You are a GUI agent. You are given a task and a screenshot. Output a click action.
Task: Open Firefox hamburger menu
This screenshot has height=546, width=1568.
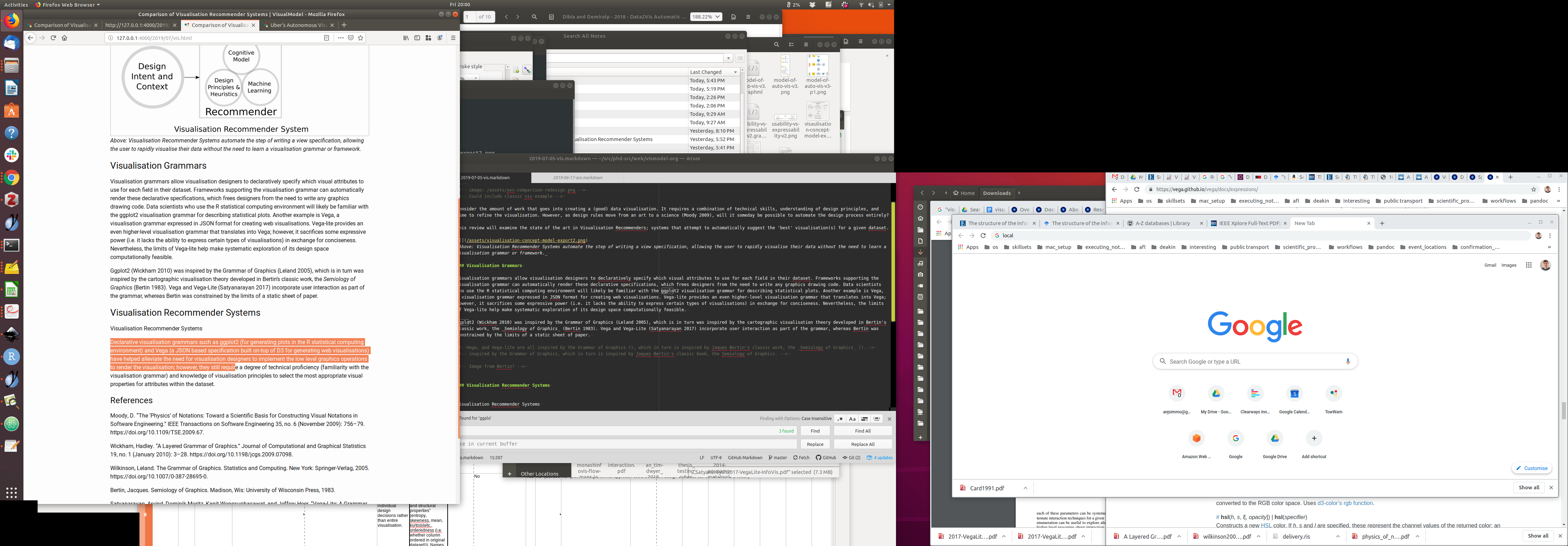click(x=453, y=38)
